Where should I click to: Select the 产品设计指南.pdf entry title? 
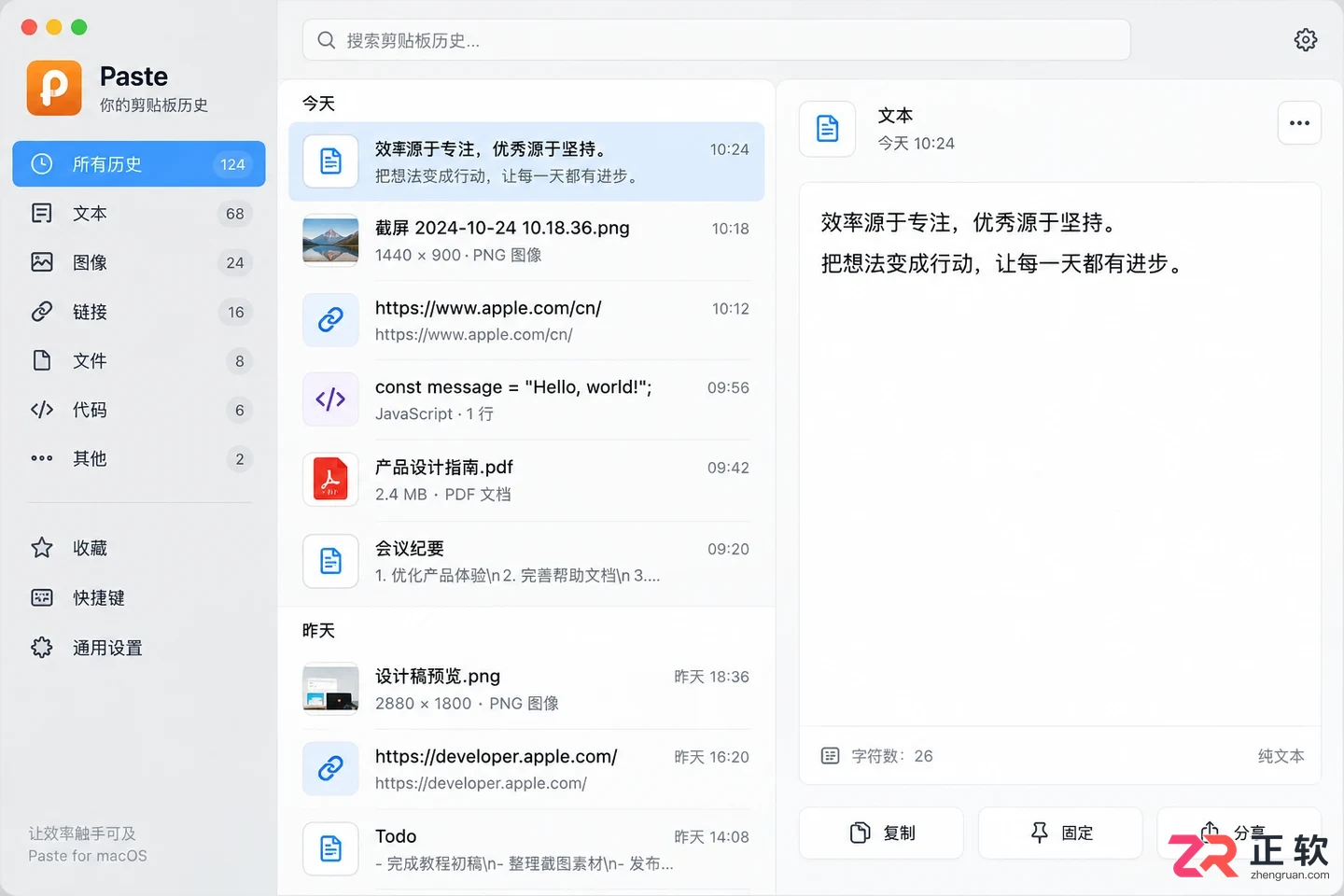[444, 468]
